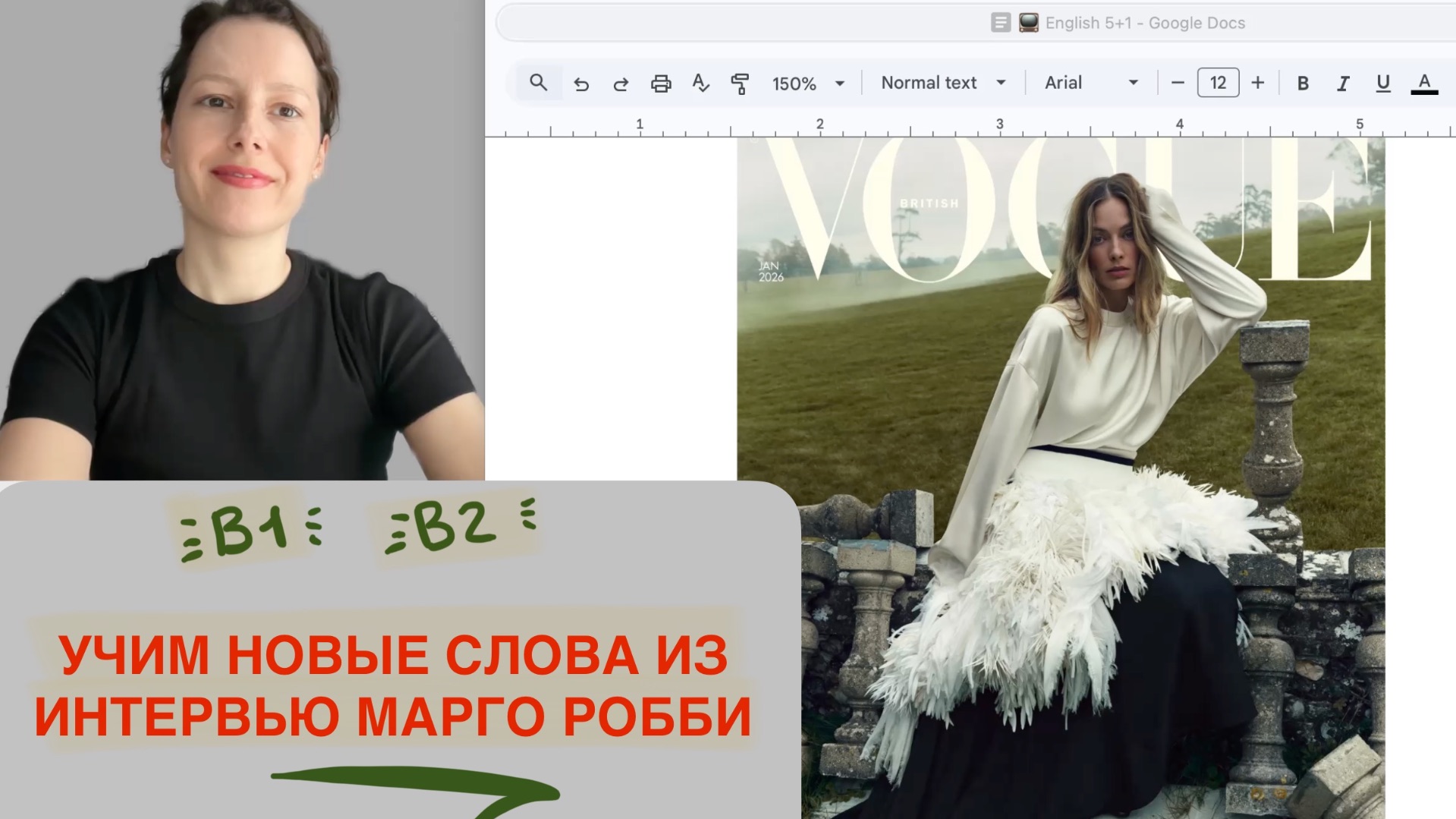Viewport: 1456px width, 819px height.
Task: Undo the last action
Action: pyautogui.click(x=581, y=83)
